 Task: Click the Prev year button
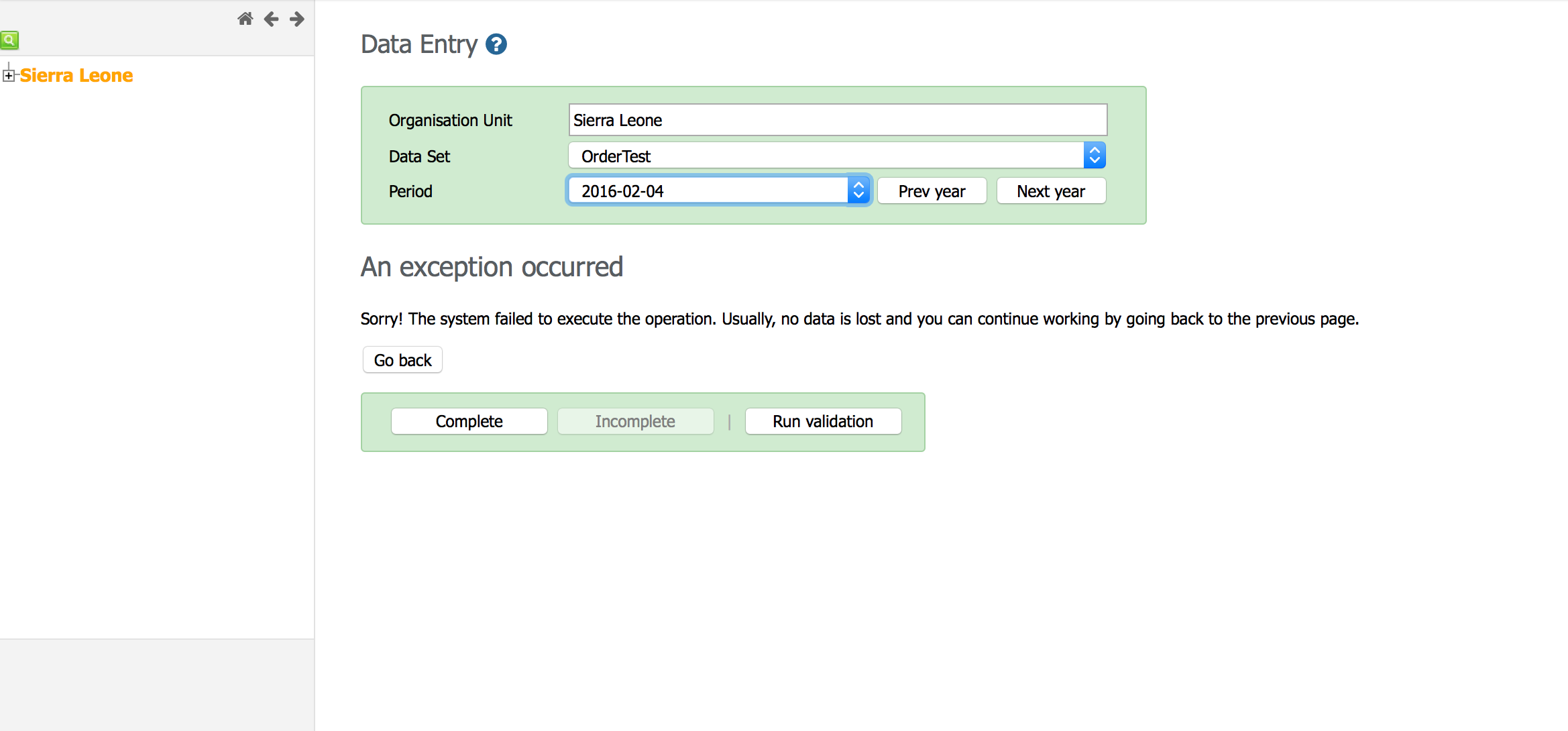[x=932, y=191]
